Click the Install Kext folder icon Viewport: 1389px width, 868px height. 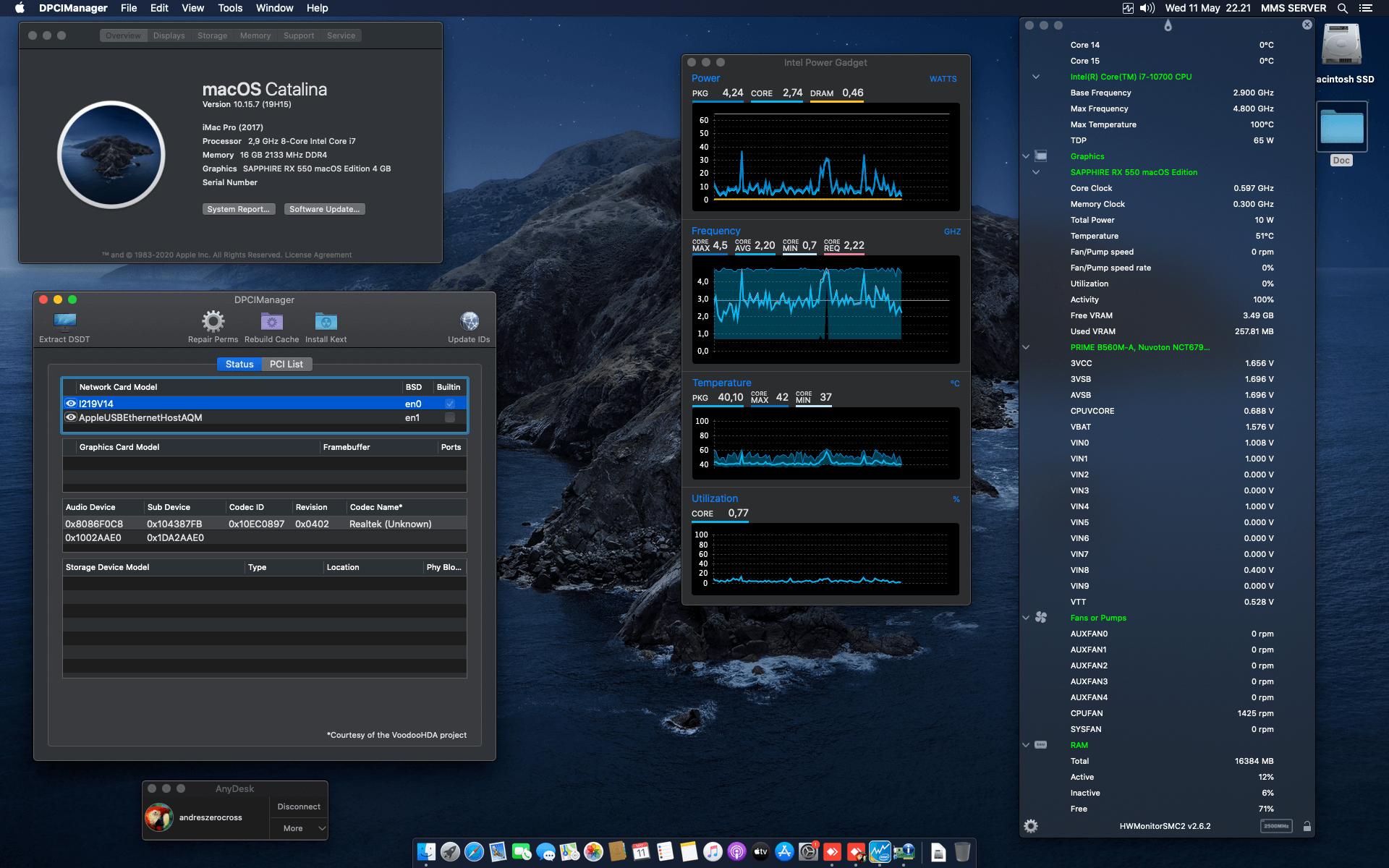326,320
